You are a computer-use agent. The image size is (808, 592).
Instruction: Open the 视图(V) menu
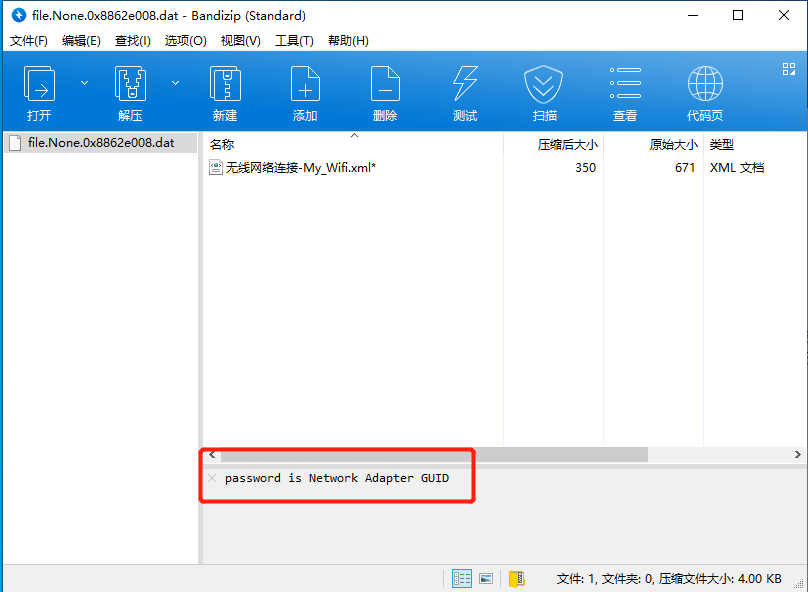coord(241,41)
